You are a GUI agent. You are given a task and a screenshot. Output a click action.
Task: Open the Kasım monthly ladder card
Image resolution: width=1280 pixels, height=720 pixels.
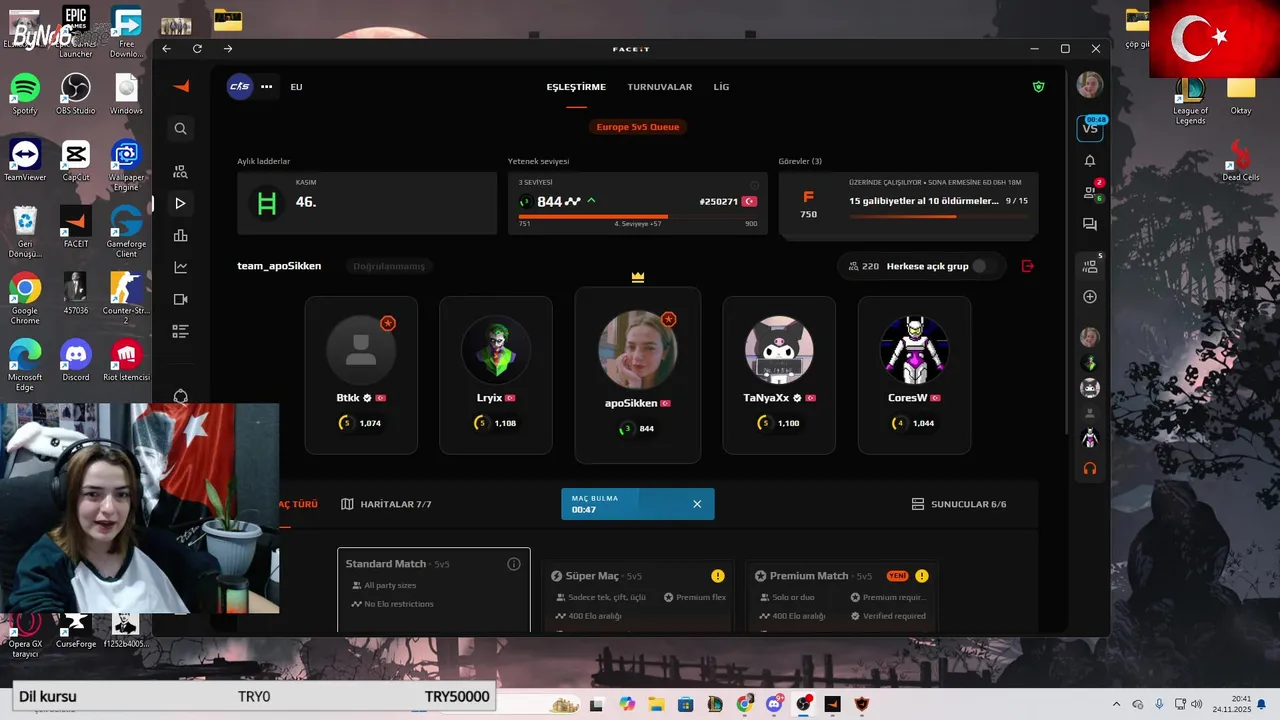tap(367, 203)
